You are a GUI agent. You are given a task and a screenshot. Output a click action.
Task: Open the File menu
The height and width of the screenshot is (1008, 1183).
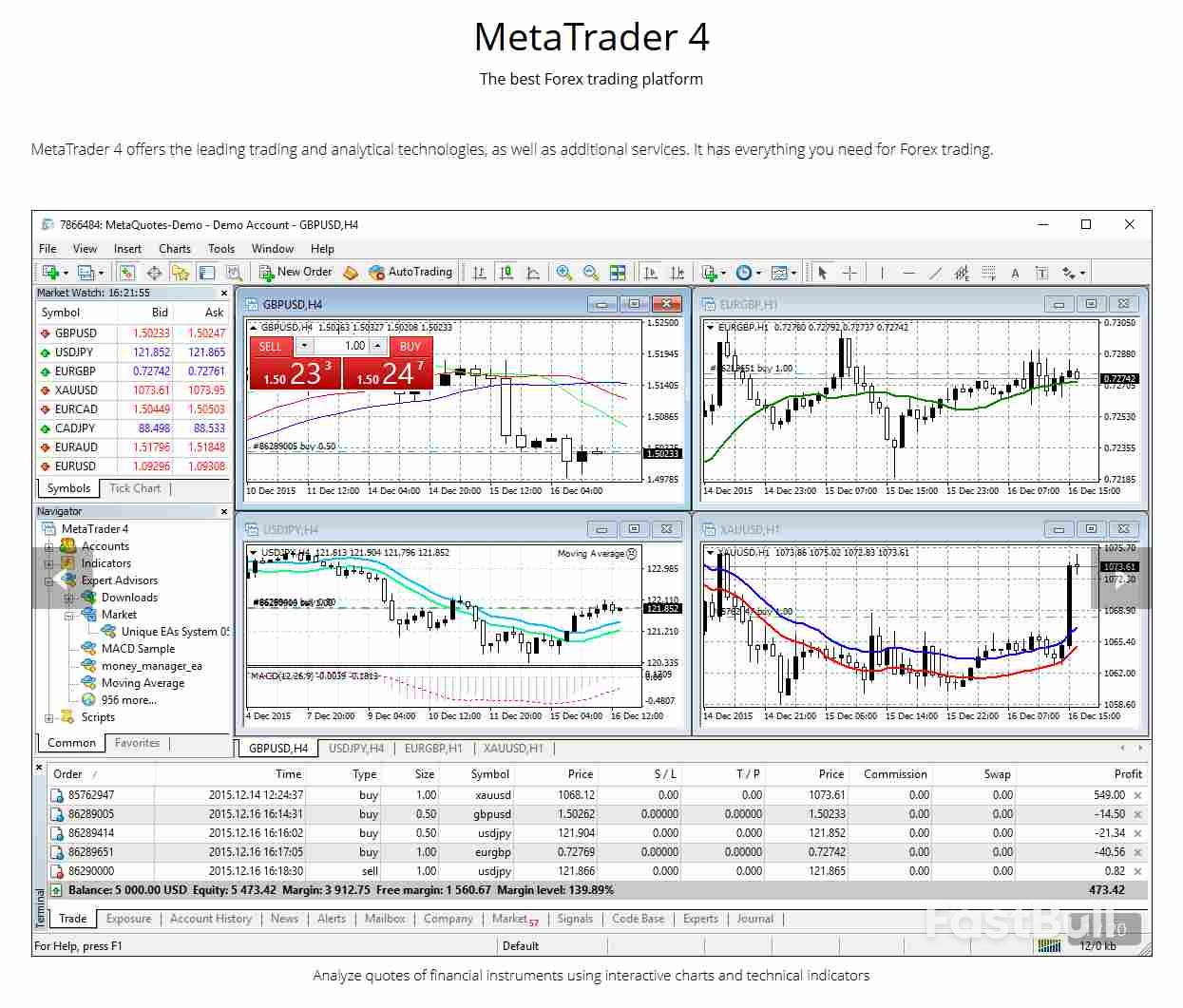[x=48, y=249]
